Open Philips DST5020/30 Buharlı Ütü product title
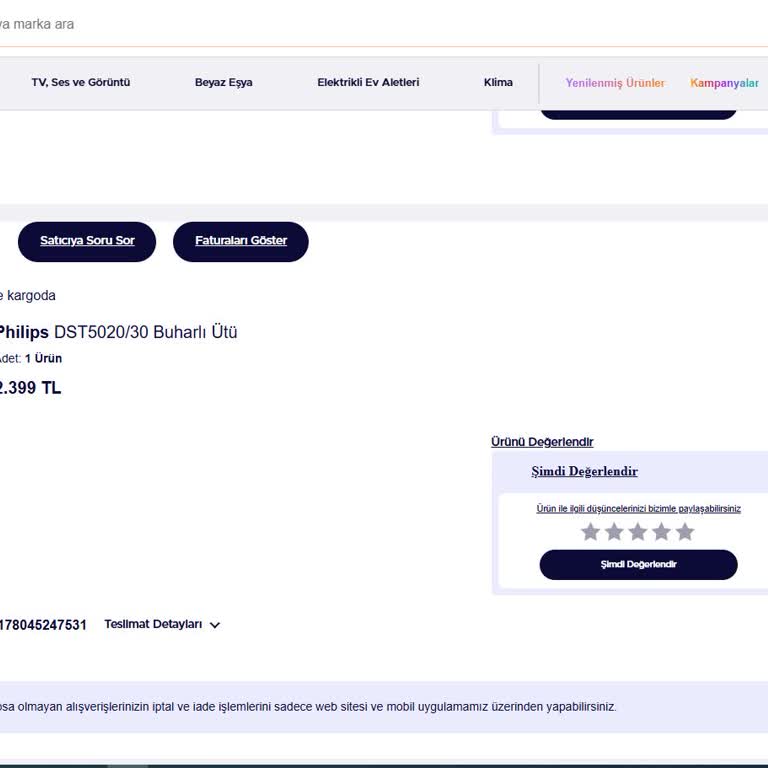Image resolution: width=768 pixels, height=768 pixels. point(118,332)
